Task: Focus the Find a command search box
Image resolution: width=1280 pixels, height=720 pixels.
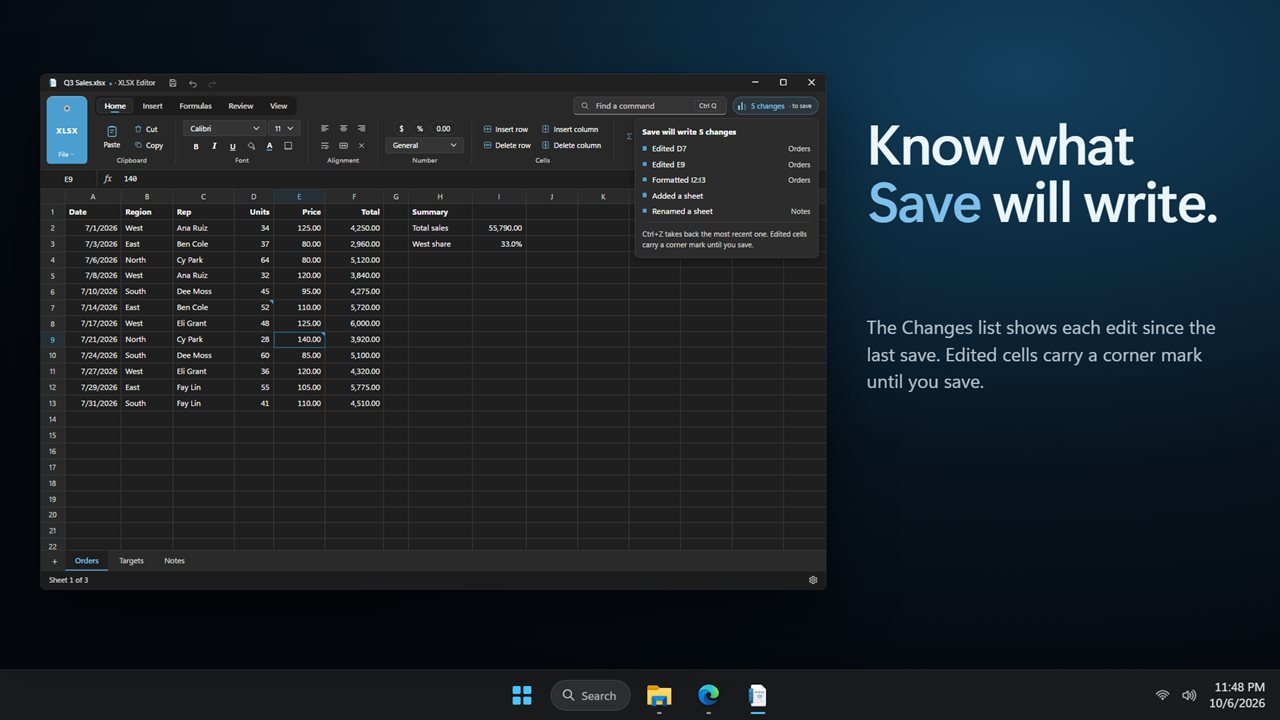Action: pyautogui.click(x=649, y=106)
